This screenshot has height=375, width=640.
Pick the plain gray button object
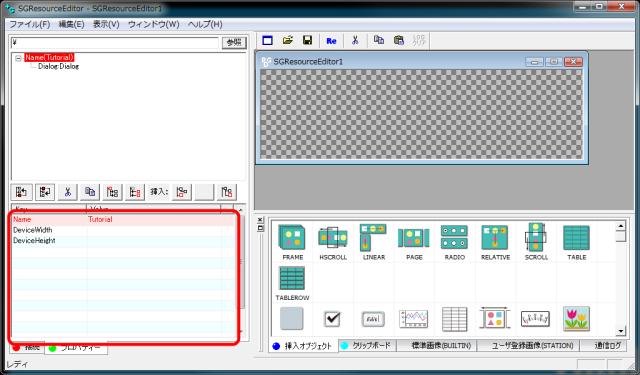[x=292, y=318]
